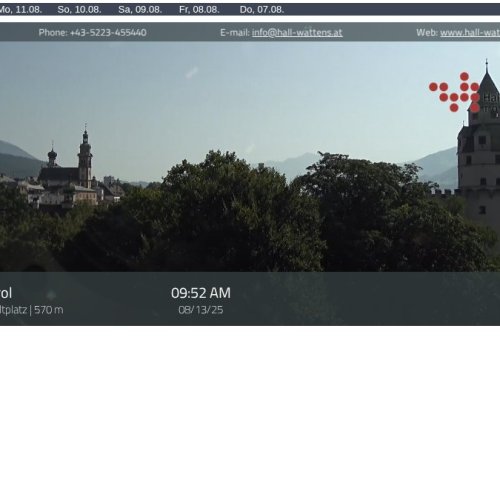Choose the Do, 07.08. date entry
500x500 pixels.
click(262, 10)
